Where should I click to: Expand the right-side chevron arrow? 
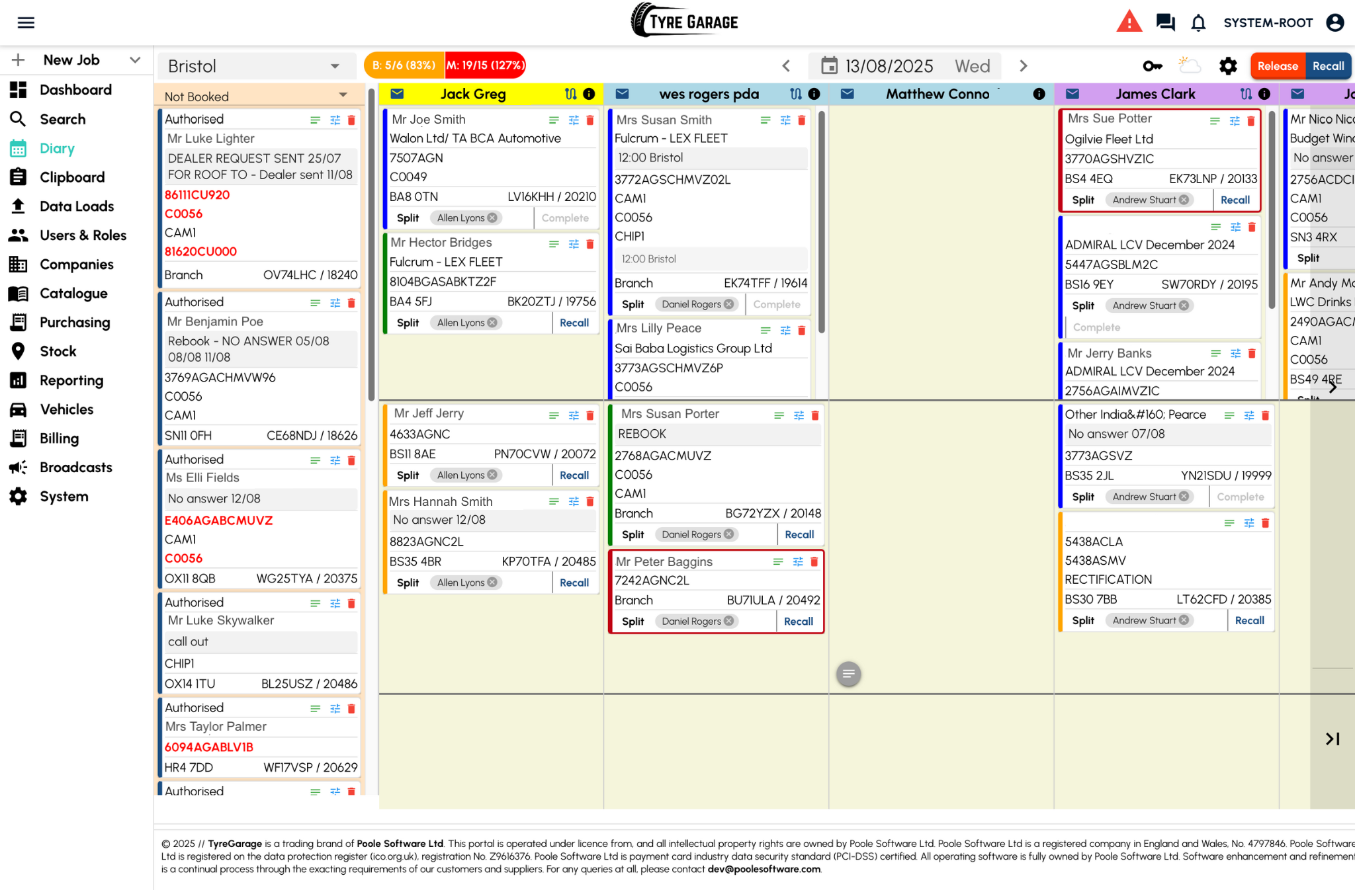(x=1333, y=387)
